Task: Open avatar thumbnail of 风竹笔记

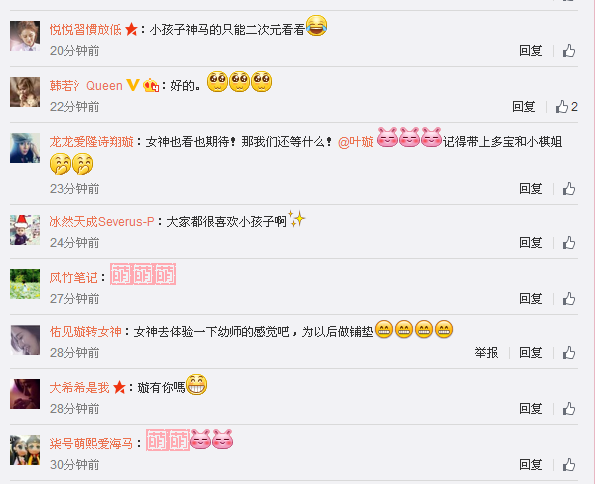Action: tap(25, 284)
